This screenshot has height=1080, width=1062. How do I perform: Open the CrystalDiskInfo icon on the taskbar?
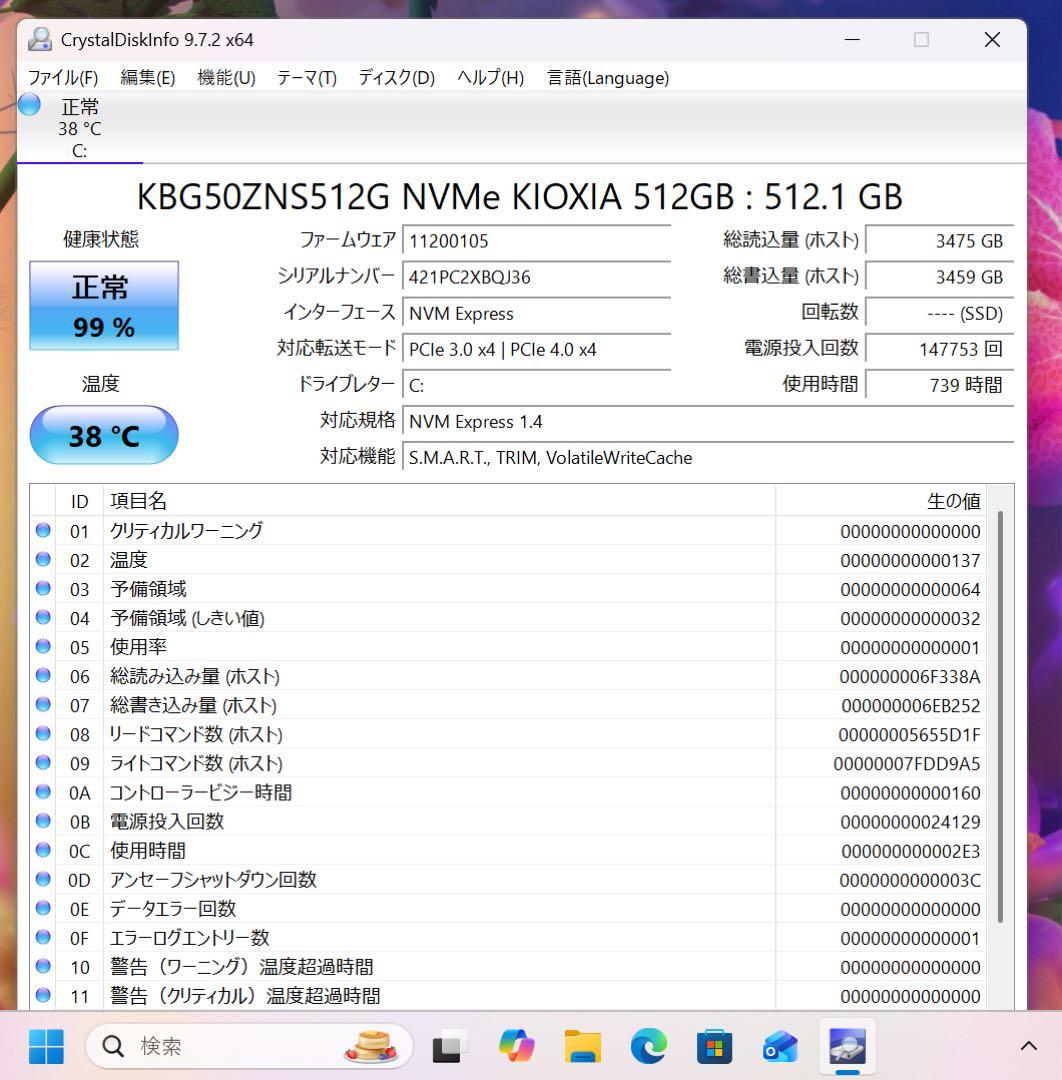846,1045
